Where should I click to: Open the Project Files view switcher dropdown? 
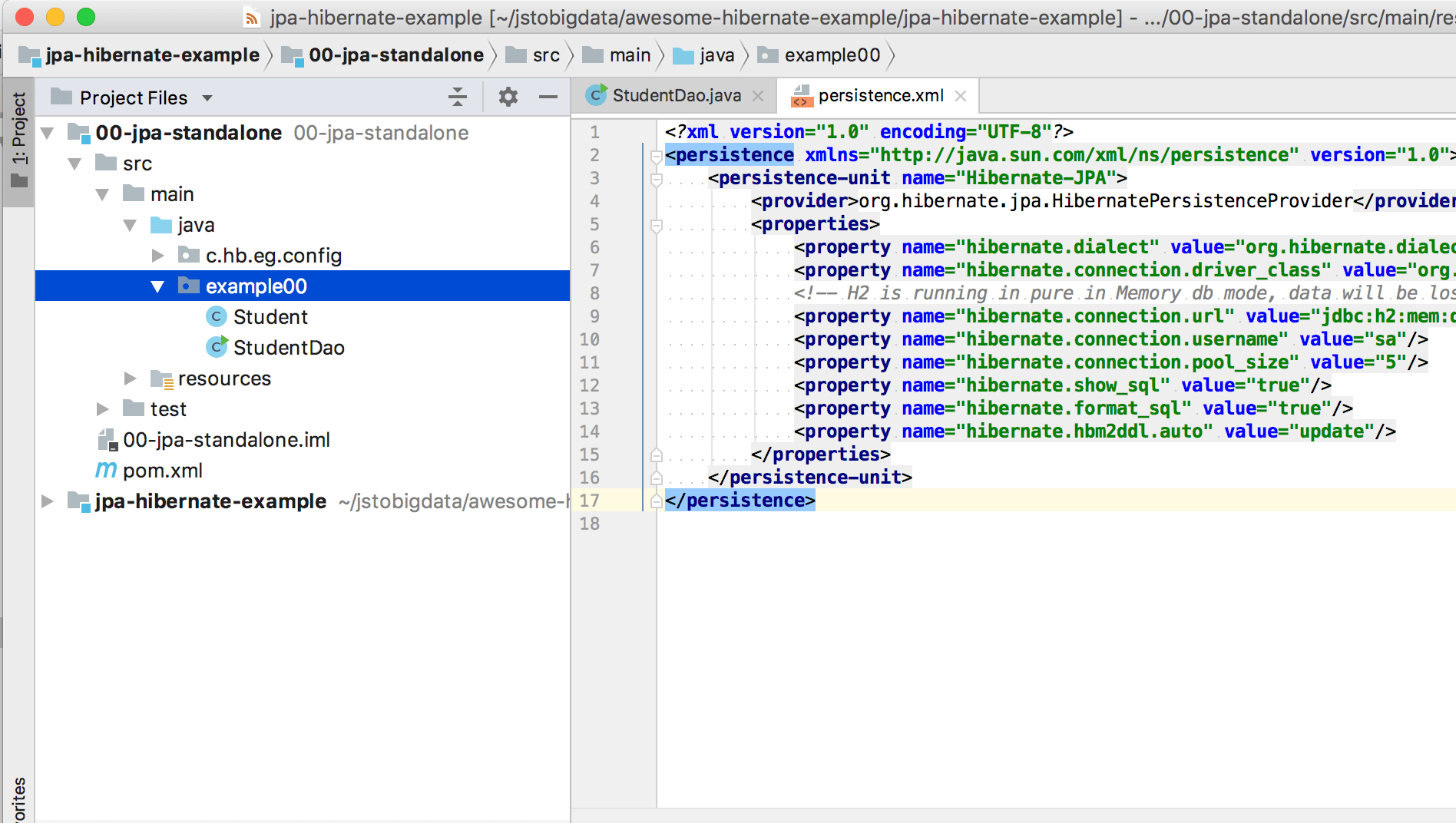(x=206, y=98)
